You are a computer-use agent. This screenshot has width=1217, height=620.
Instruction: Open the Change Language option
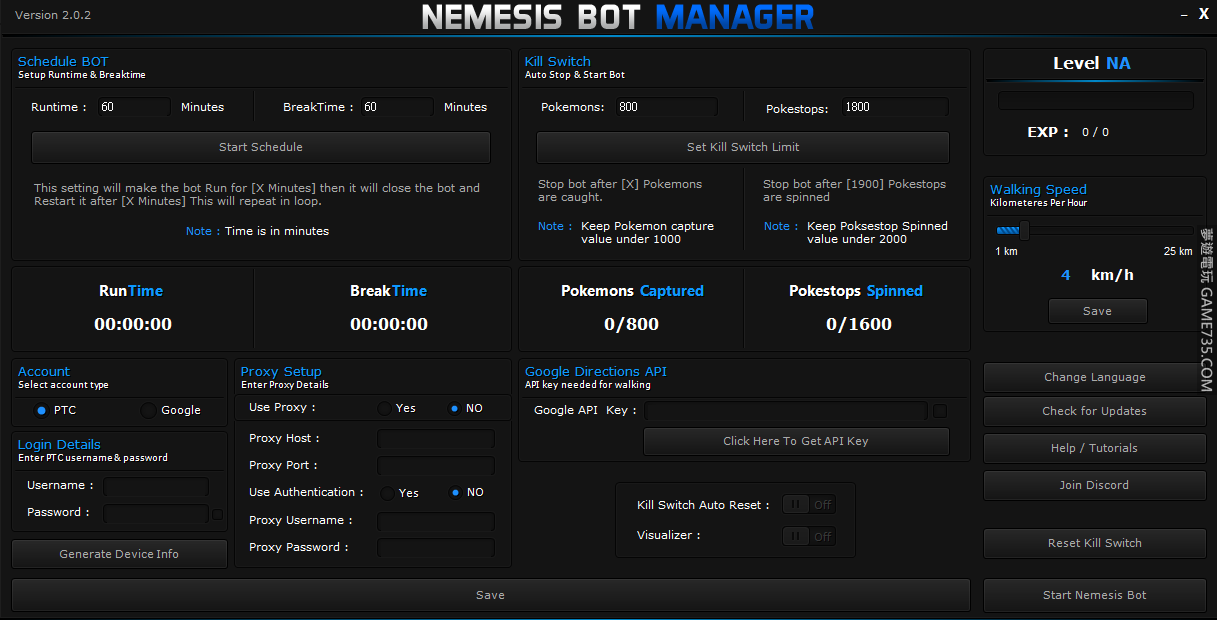pyautogui.click(x=1094, y=378)
